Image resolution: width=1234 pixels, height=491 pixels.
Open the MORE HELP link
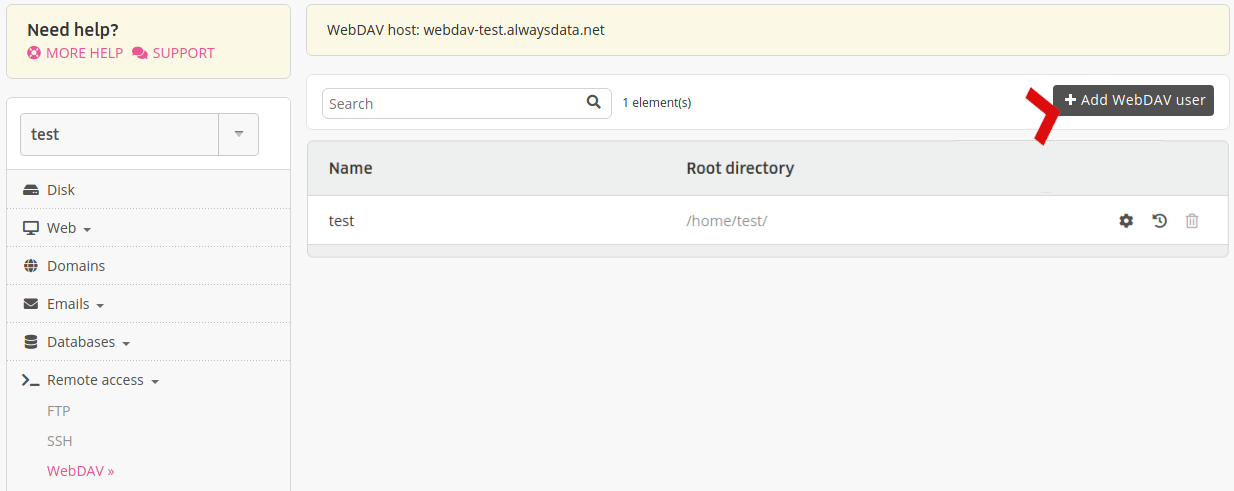[x=75, y=53]
